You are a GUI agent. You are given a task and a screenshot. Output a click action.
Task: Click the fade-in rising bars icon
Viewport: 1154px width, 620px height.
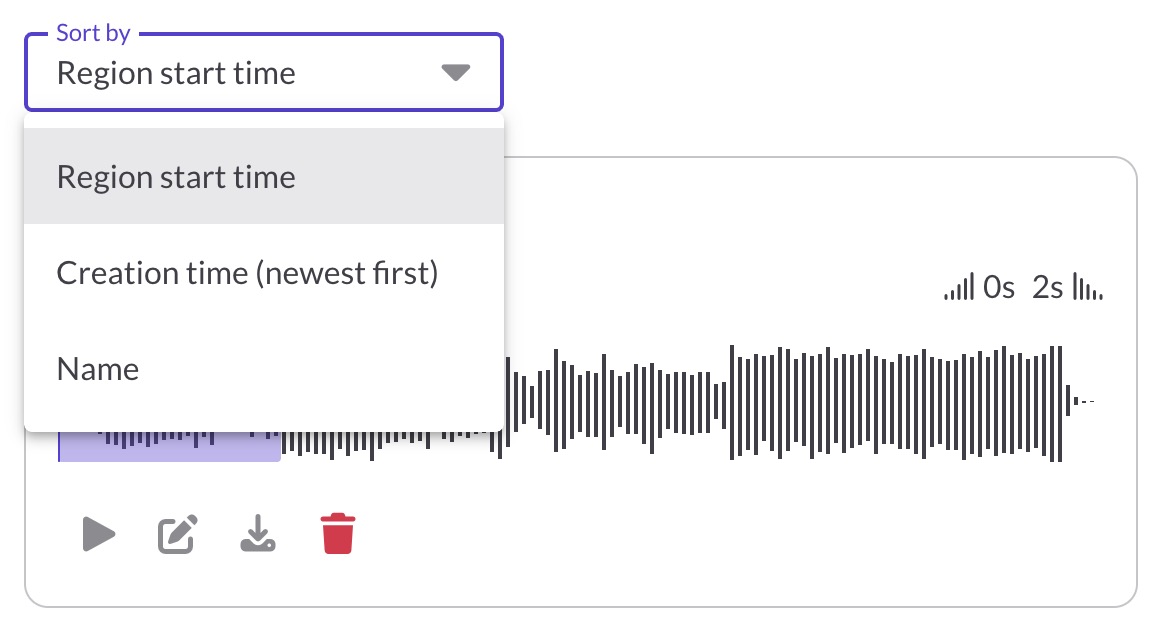pos(958,290)
